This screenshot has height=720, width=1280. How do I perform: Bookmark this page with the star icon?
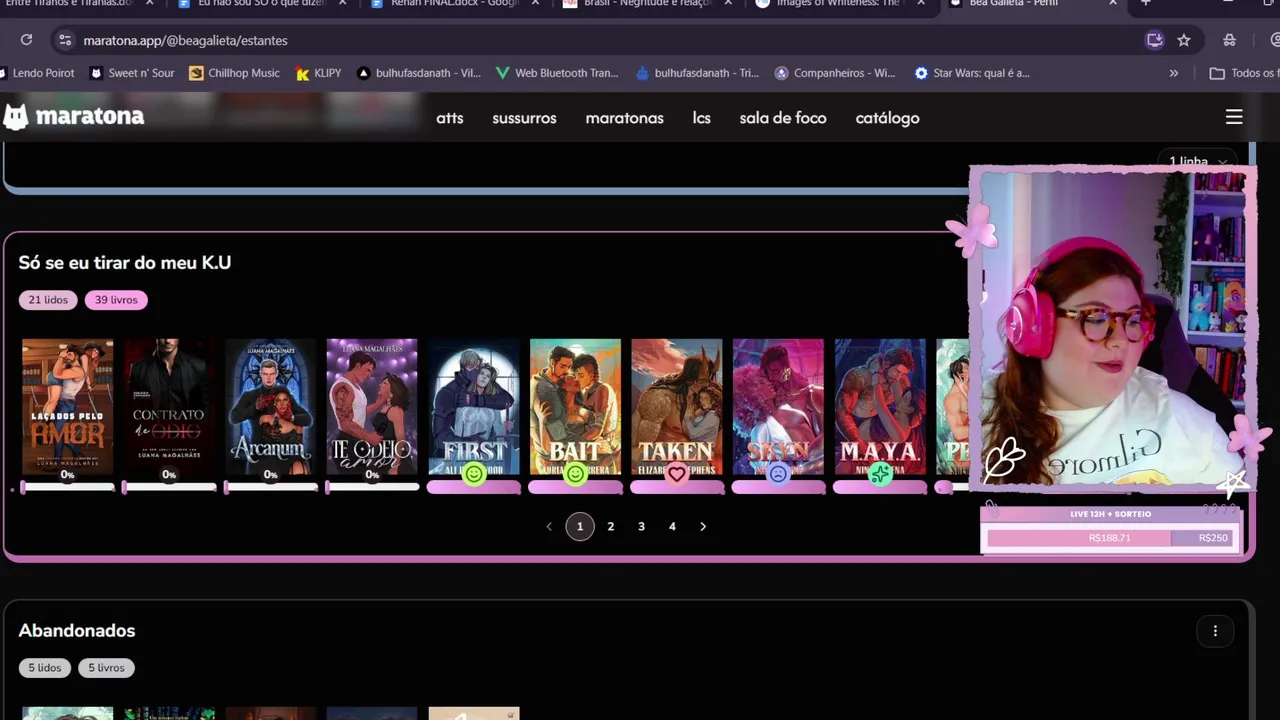coord(1184,40)
